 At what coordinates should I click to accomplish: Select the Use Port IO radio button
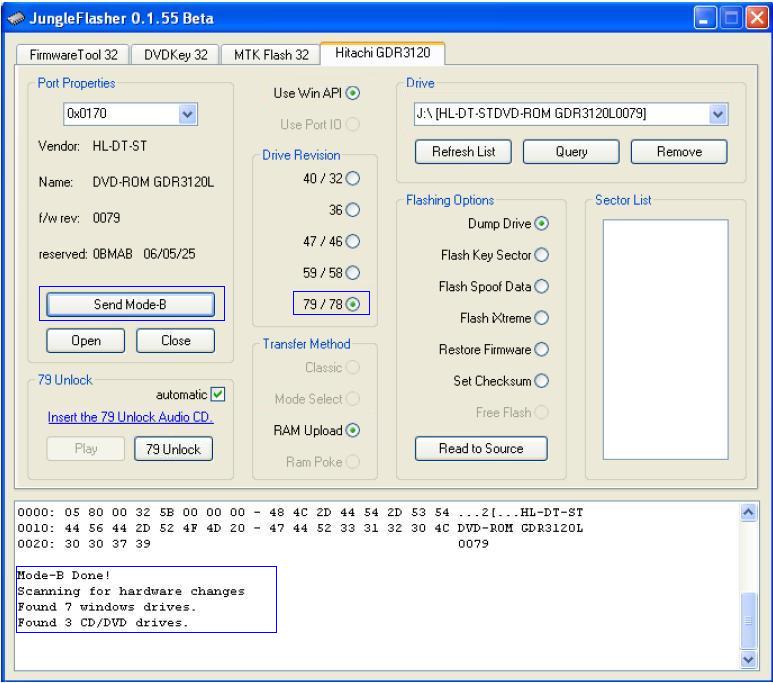click(x=352, y=124)
